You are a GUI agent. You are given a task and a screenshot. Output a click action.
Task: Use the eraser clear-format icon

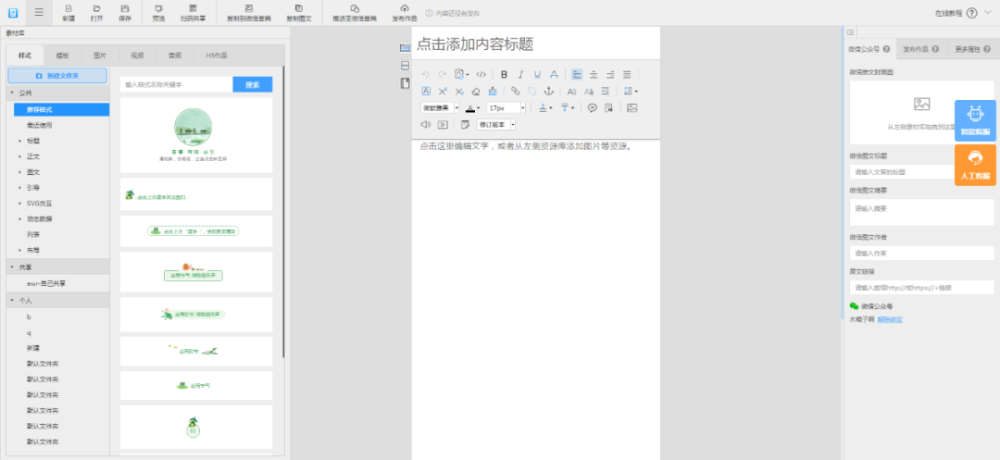pyautogui.click(x=476, y=91)
